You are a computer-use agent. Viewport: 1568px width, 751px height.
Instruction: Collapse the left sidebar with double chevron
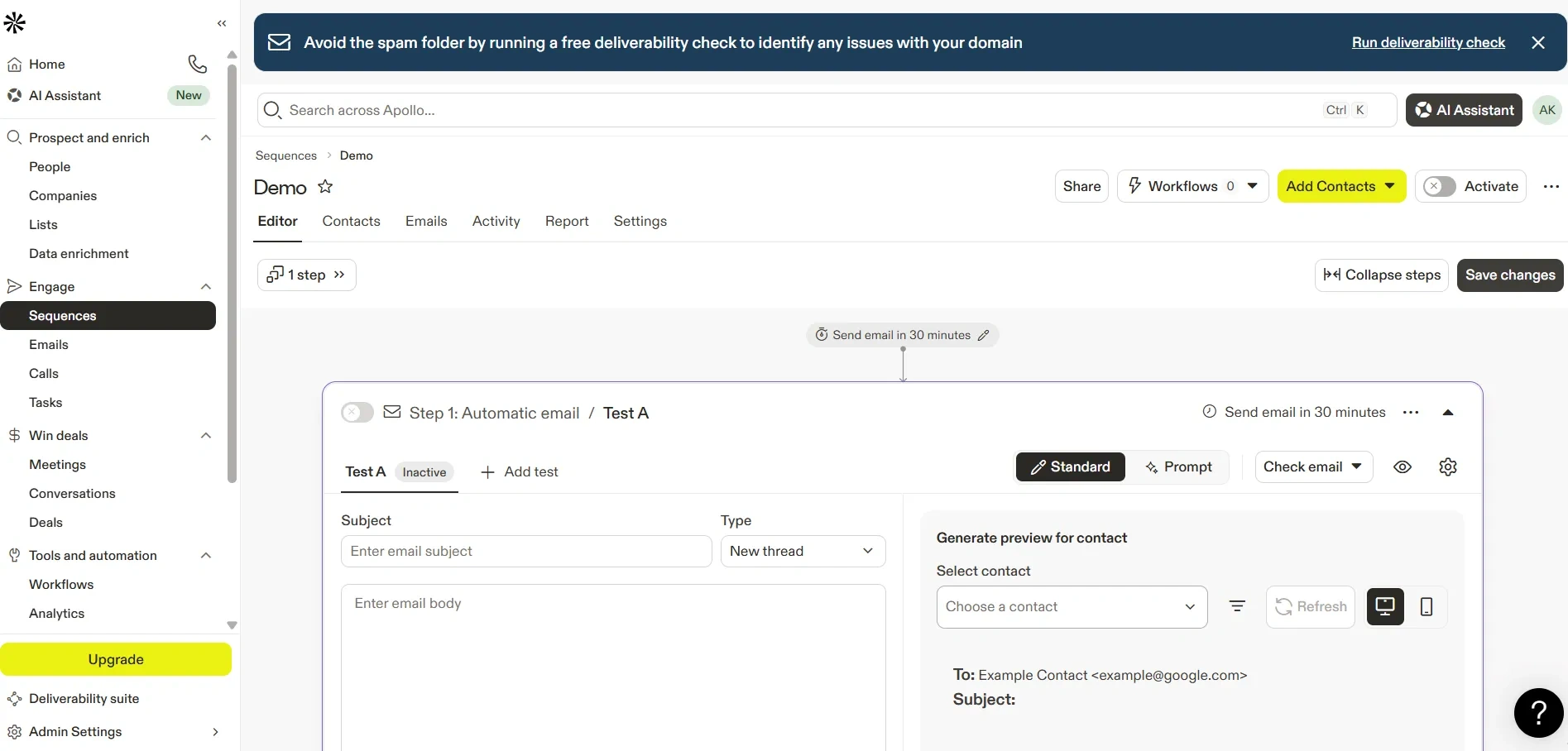tap(222, 23)
